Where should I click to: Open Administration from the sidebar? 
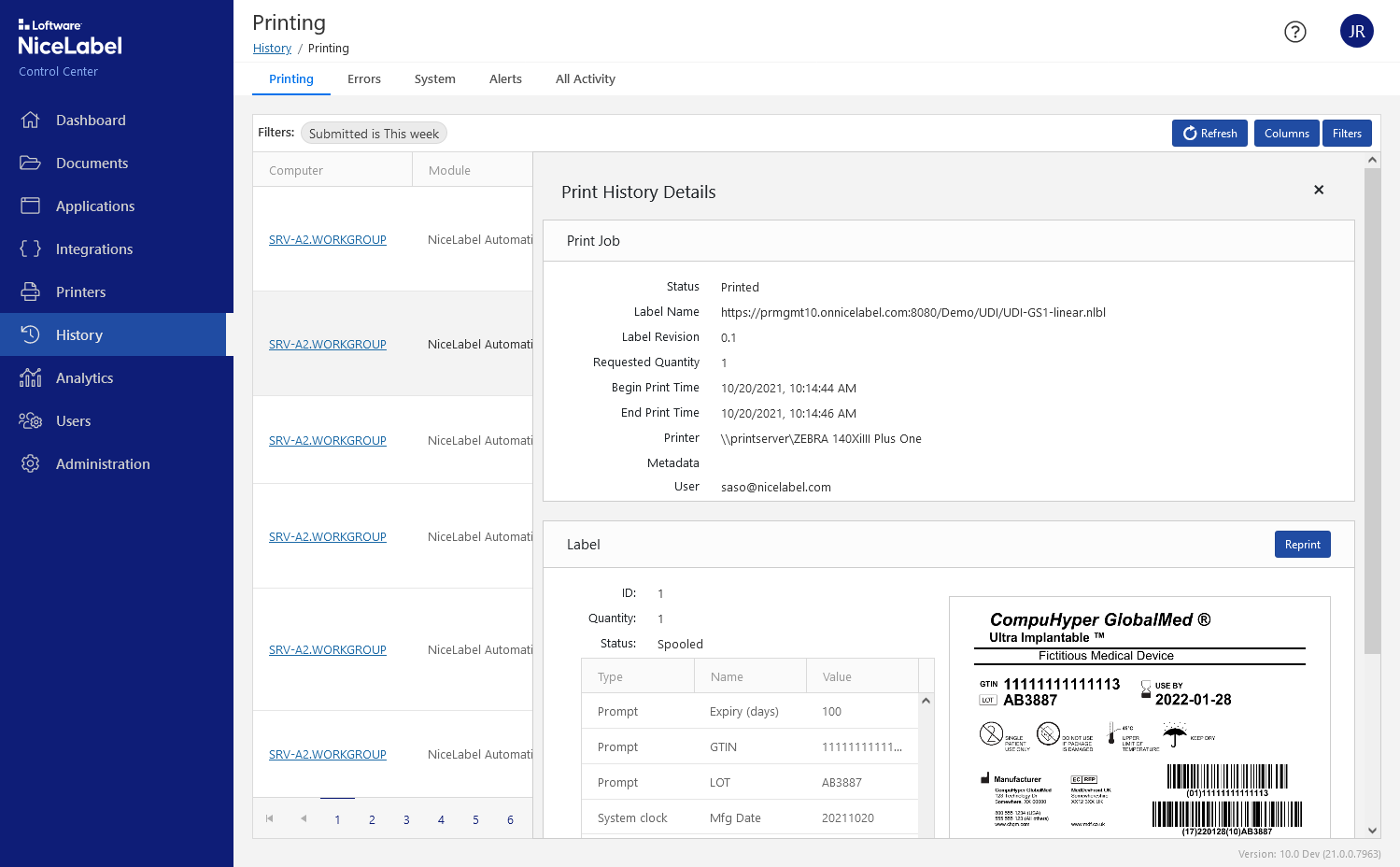[x=103, y=463]
